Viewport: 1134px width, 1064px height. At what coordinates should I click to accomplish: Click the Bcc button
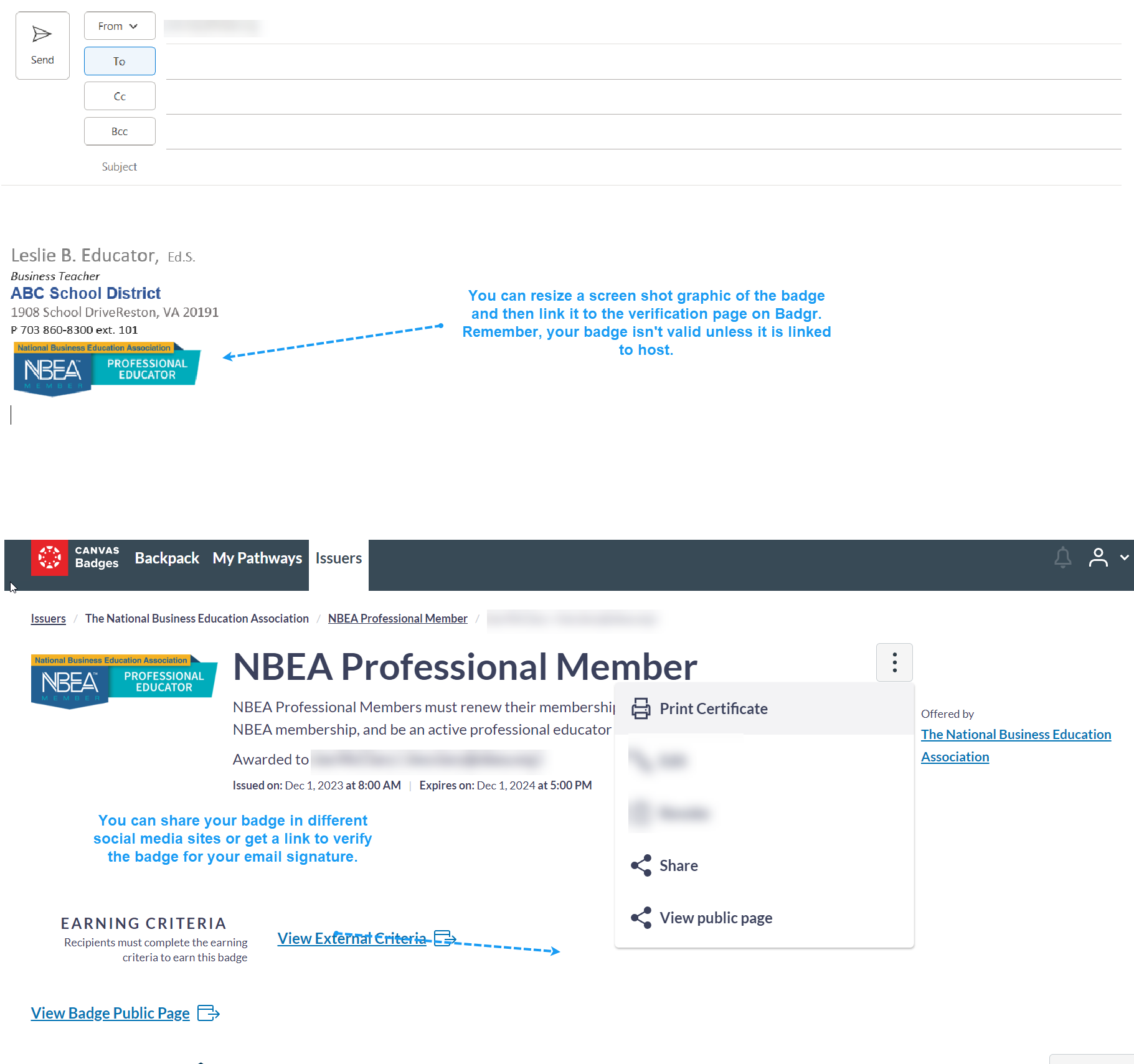pos(119,131)
